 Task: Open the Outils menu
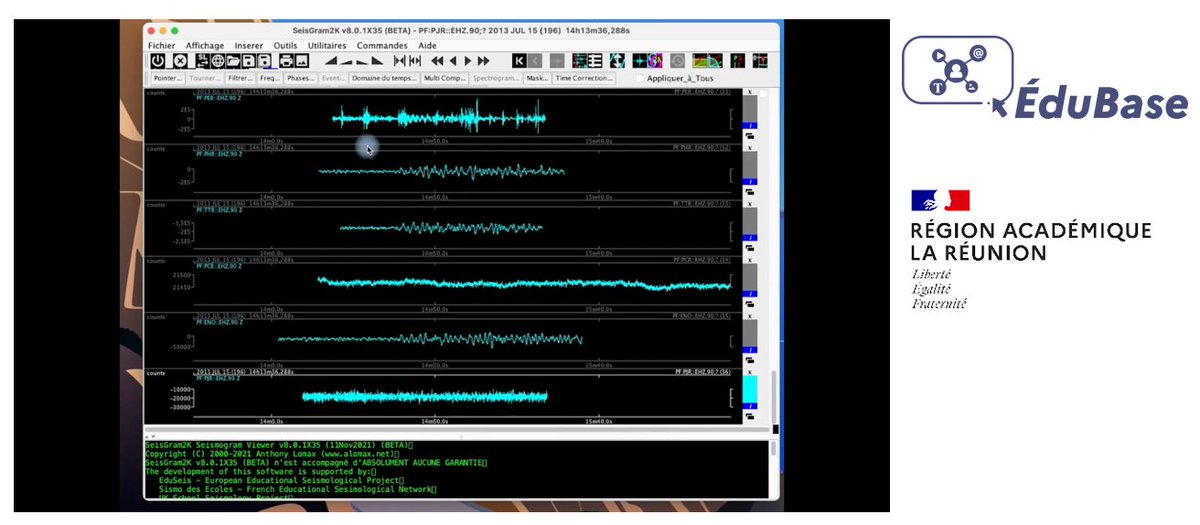[x=286, y=45]
